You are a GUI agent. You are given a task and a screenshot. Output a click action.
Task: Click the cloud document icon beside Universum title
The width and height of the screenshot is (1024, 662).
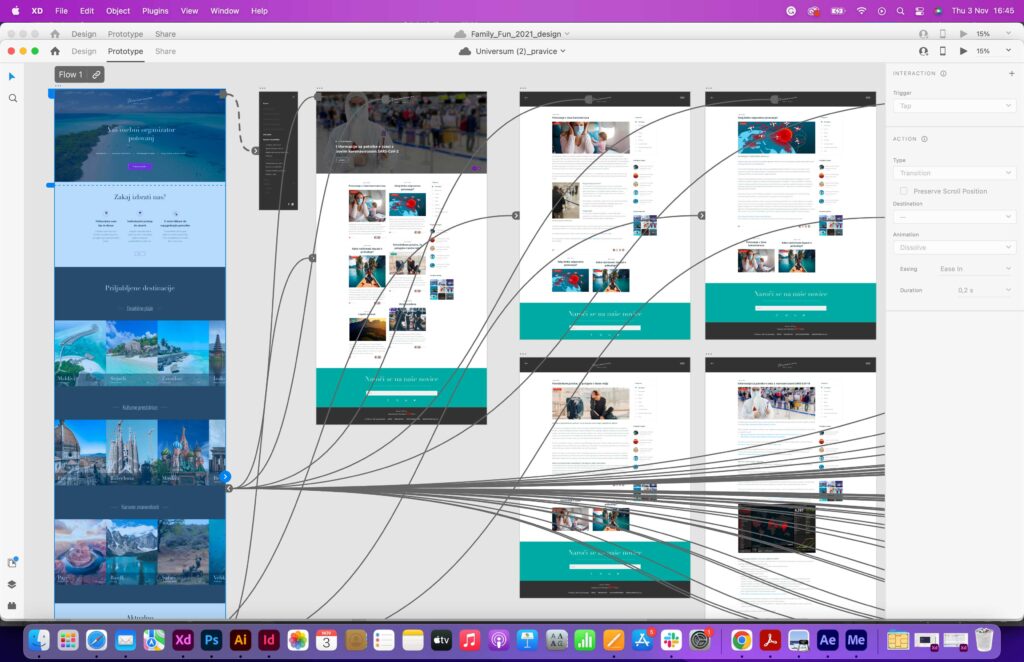[x=465, y=51]
